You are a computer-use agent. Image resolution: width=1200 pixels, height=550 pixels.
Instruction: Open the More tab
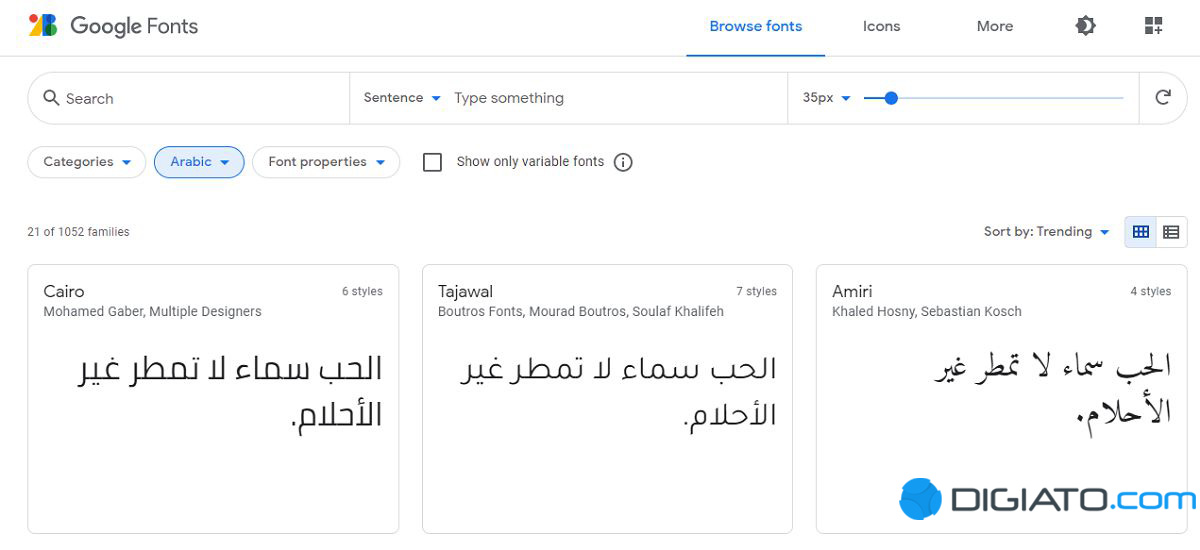click(994, 27)
